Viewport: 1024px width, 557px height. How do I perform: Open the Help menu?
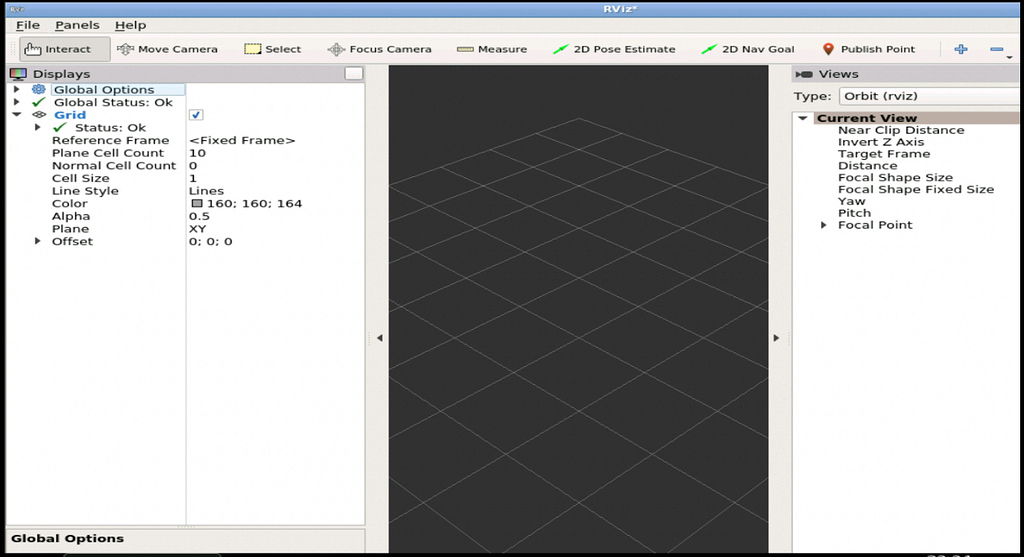tap(131, 25)
